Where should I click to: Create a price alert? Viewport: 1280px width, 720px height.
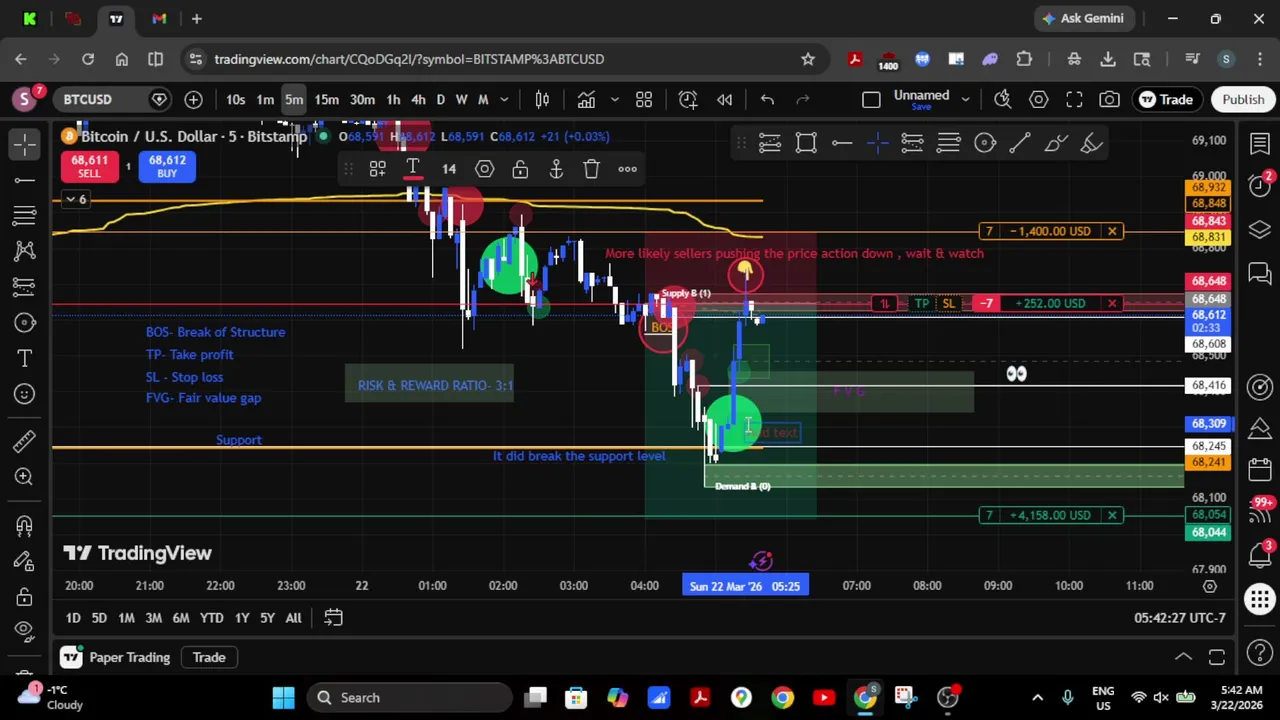[x=688, y=99]
